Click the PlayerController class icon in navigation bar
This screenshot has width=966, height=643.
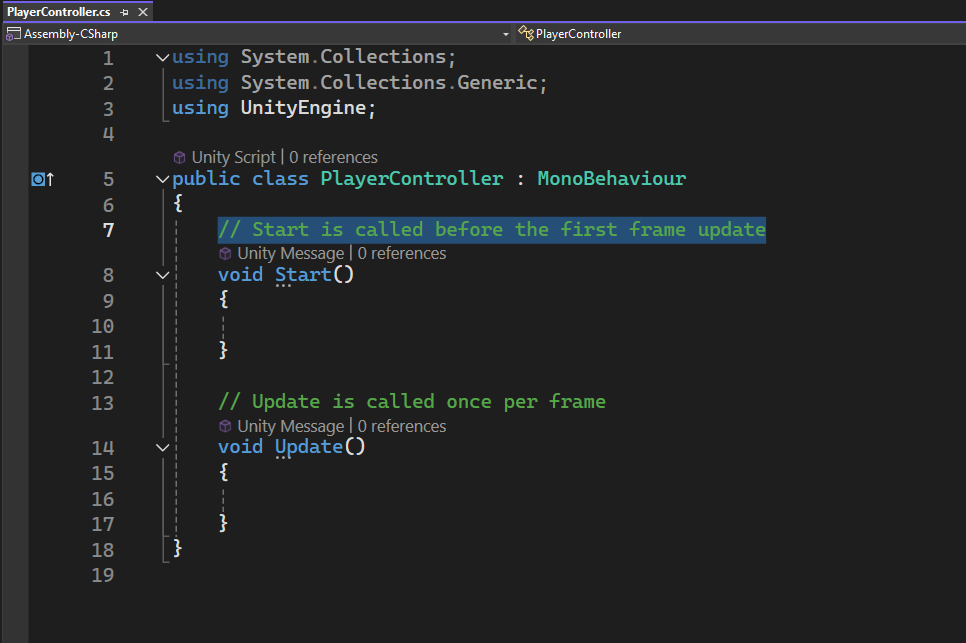point(525,34)
